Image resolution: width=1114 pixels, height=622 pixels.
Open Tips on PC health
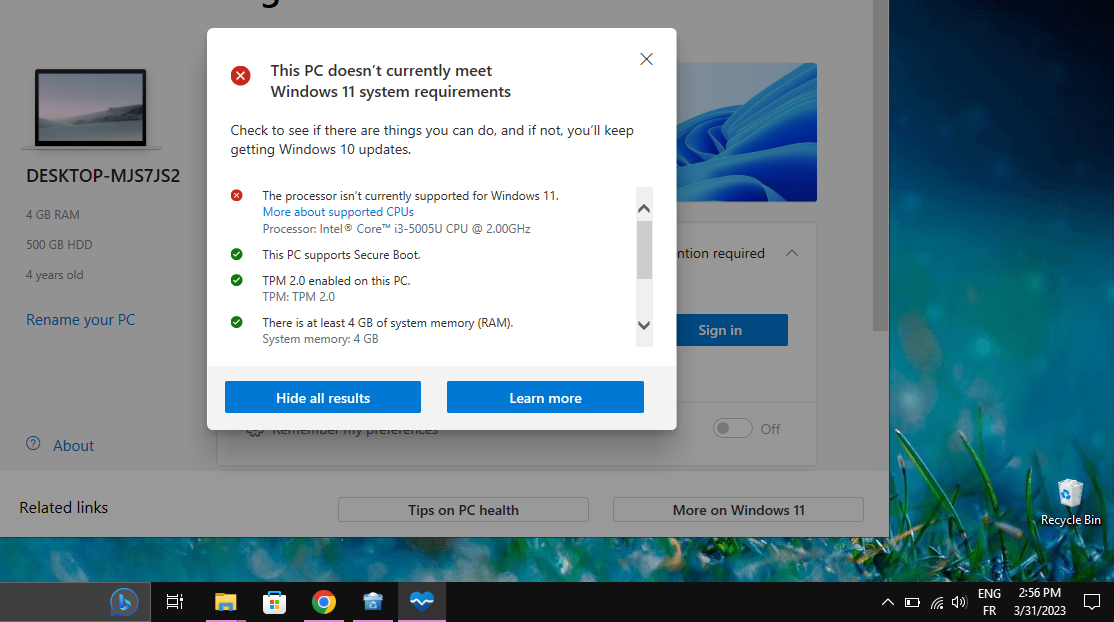point(463,510)
